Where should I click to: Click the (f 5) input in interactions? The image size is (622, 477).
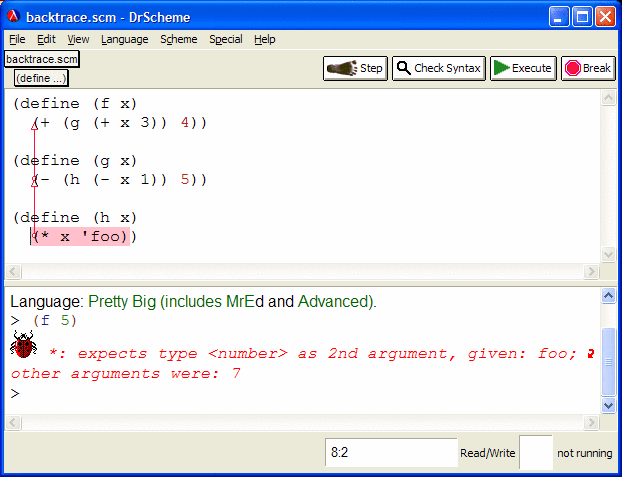(x=55, y=320)
